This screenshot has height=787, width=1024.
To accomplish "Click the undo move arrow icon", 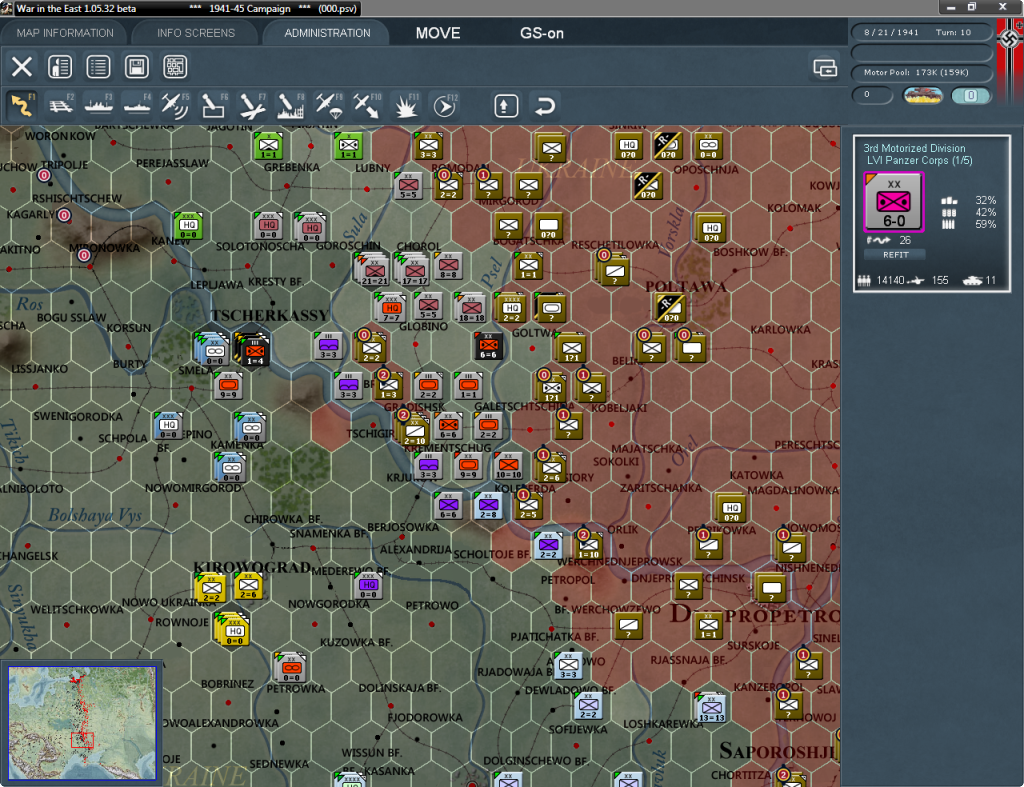I will 545,106.
